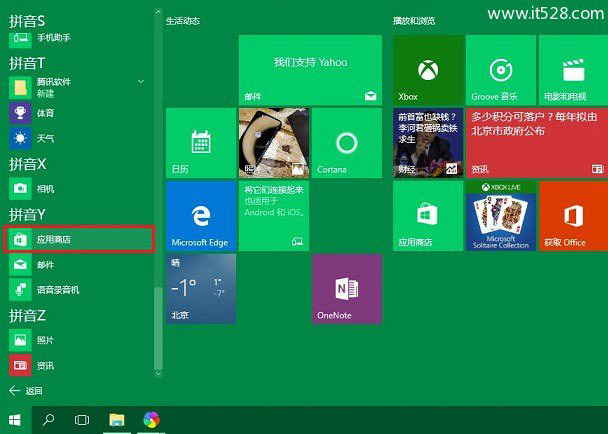Open the phone companion tile 将它们连接起来
The width and height of the screenshot is (608, 434).
(274, 216)
